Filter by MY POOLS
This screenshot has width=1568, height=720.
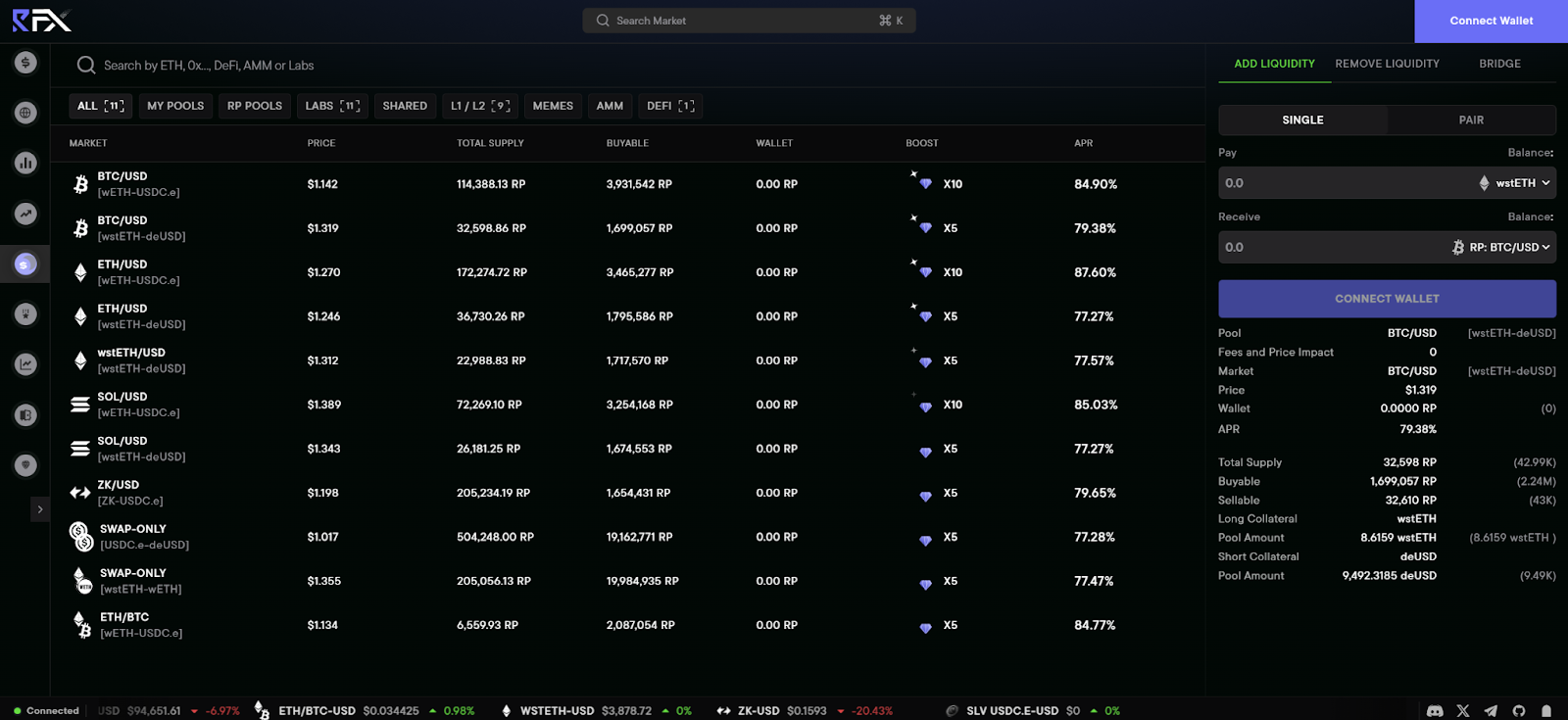175,106
